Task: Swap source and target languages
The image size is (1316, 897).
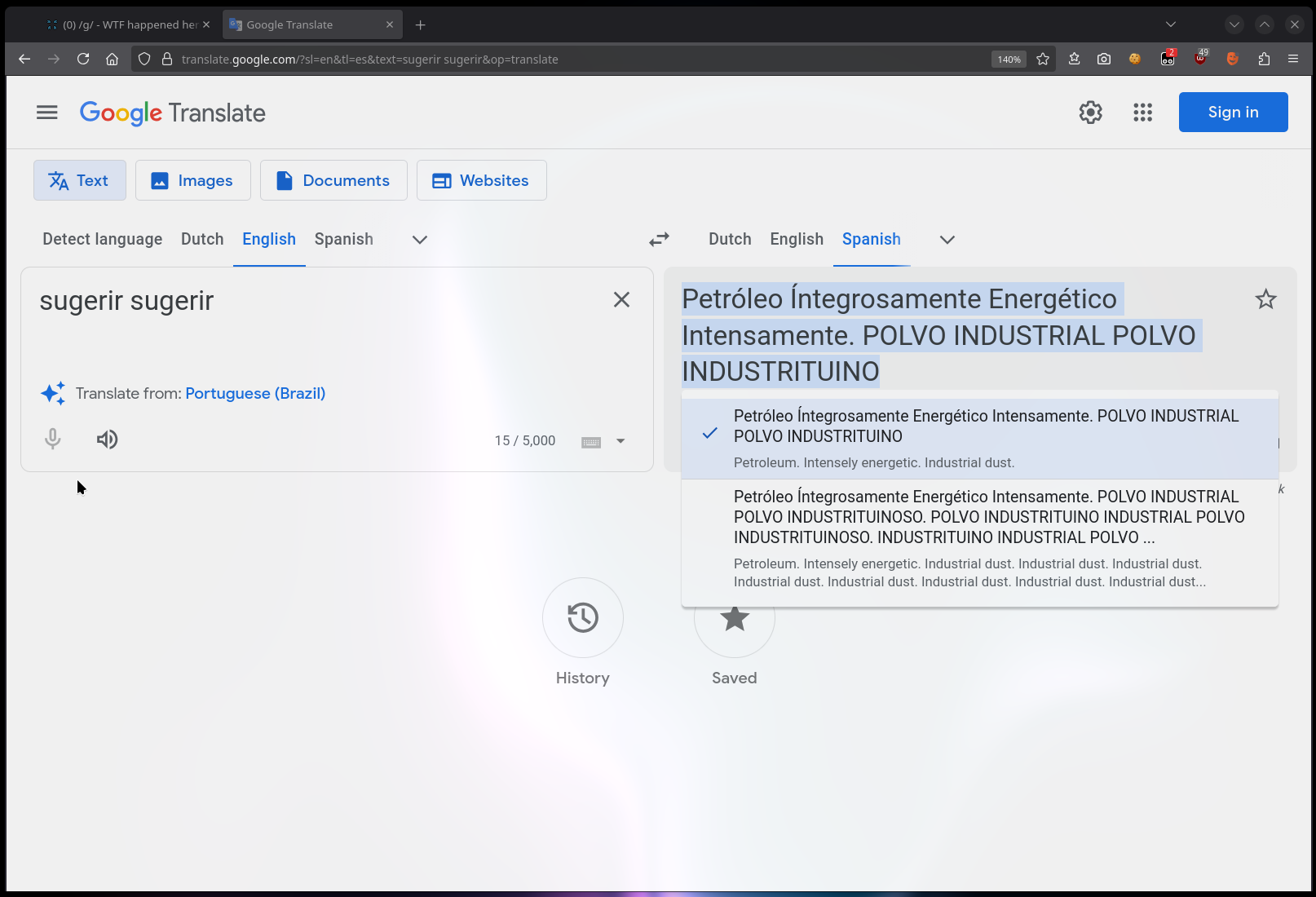Action: coord(659,239)
